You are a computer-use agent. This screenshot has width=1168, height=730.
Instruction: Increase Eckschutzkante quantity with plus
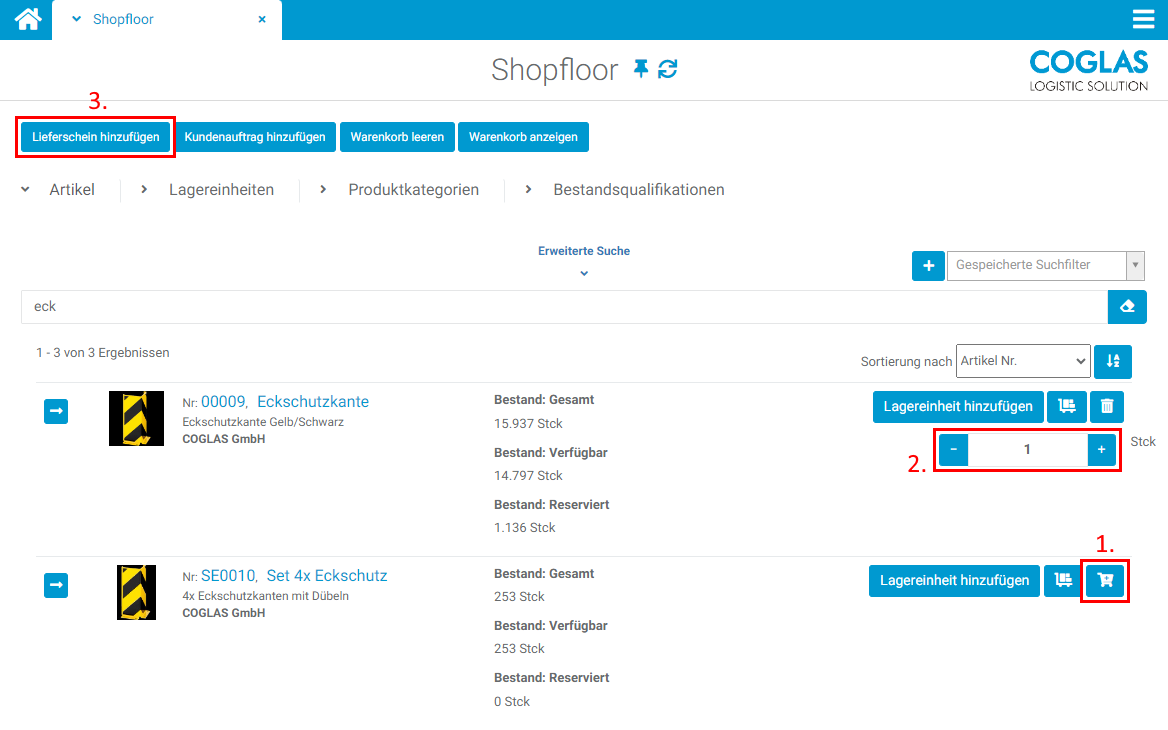pyautogui.click(x=1101, y=450)
